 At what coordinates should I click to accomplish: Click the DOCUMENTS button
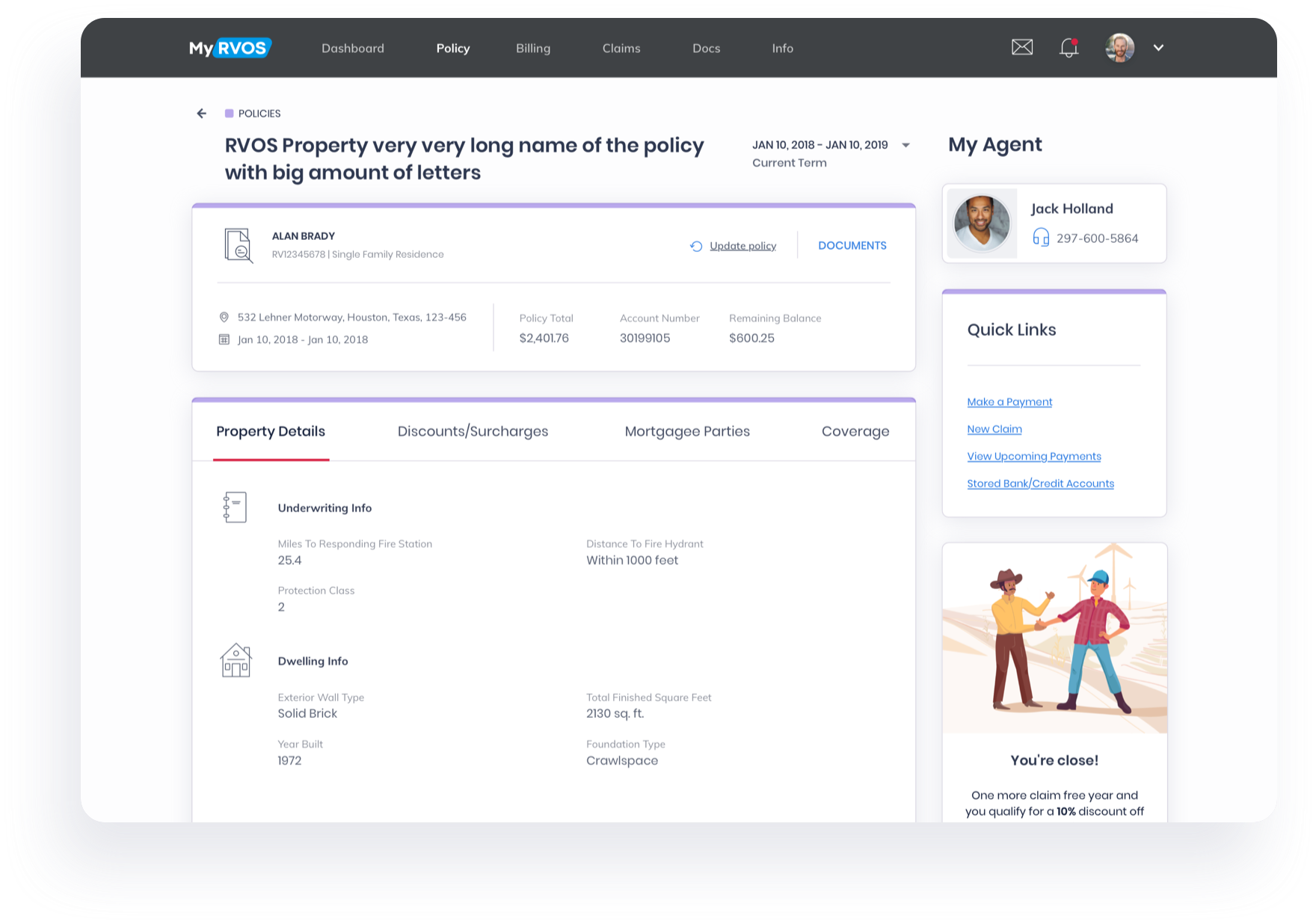pyautogui.click(x=852, y=245)
